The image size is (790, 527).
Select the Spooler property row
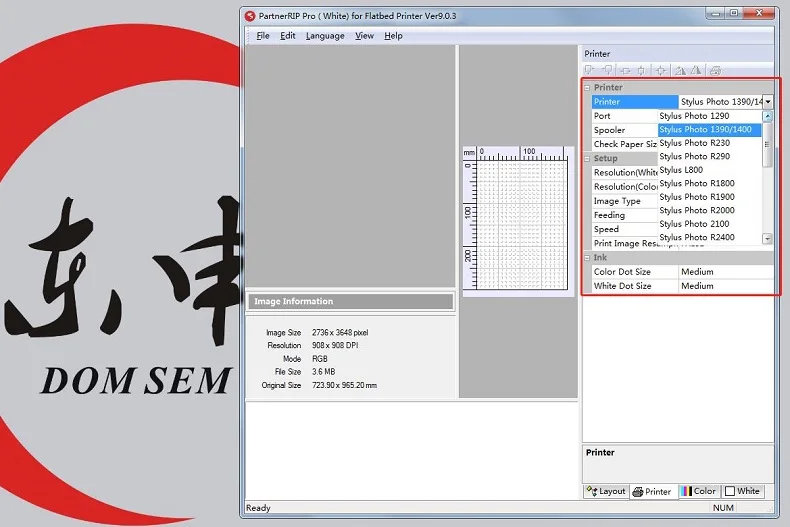click(x=625, y=130)
